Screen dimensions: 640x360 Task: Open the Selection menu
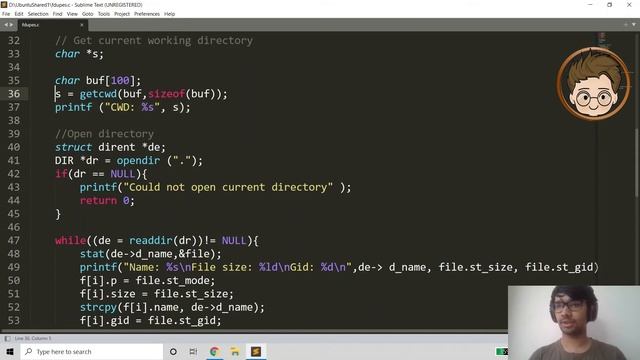[x=38, y=14]
